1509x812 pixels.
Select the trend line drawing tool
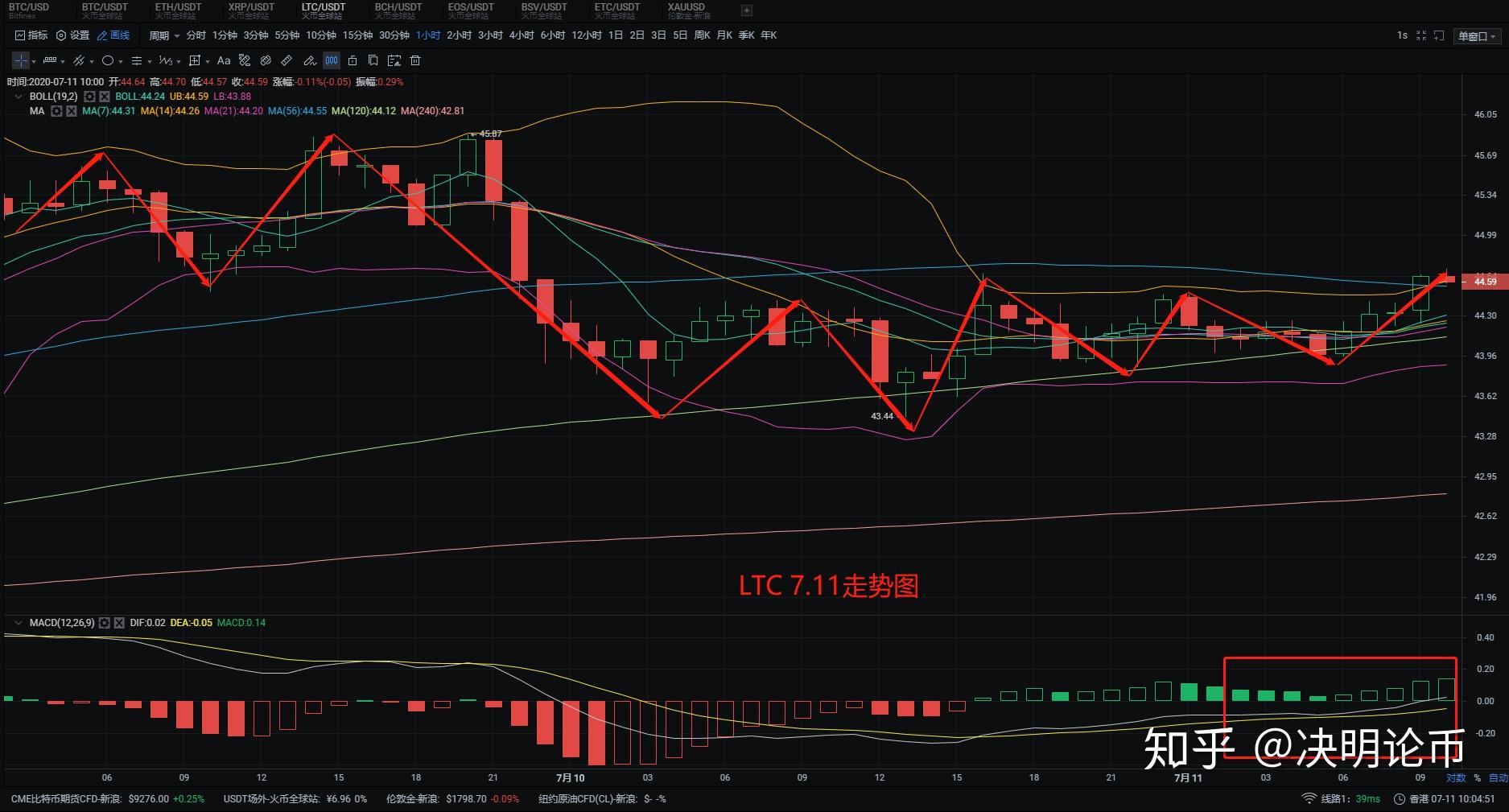pos(79,60)
